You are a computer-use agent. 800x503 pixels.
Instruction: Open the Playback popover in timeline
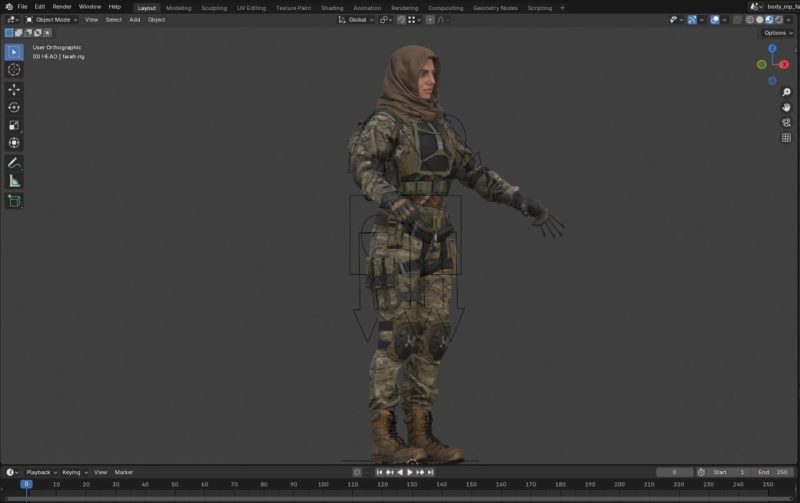(40, 472)
